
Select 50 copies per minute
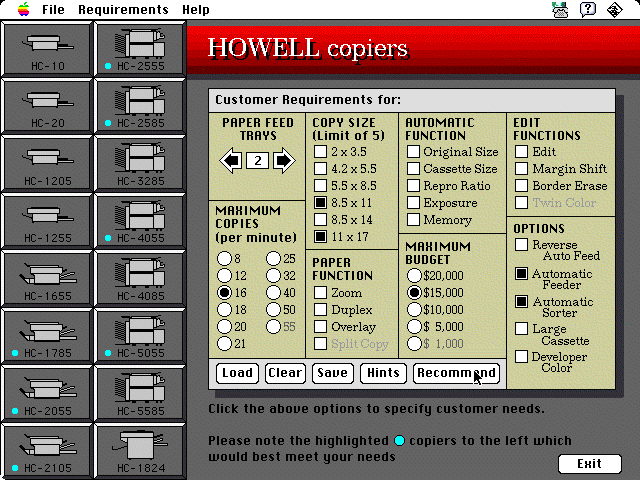click(273, 310)
